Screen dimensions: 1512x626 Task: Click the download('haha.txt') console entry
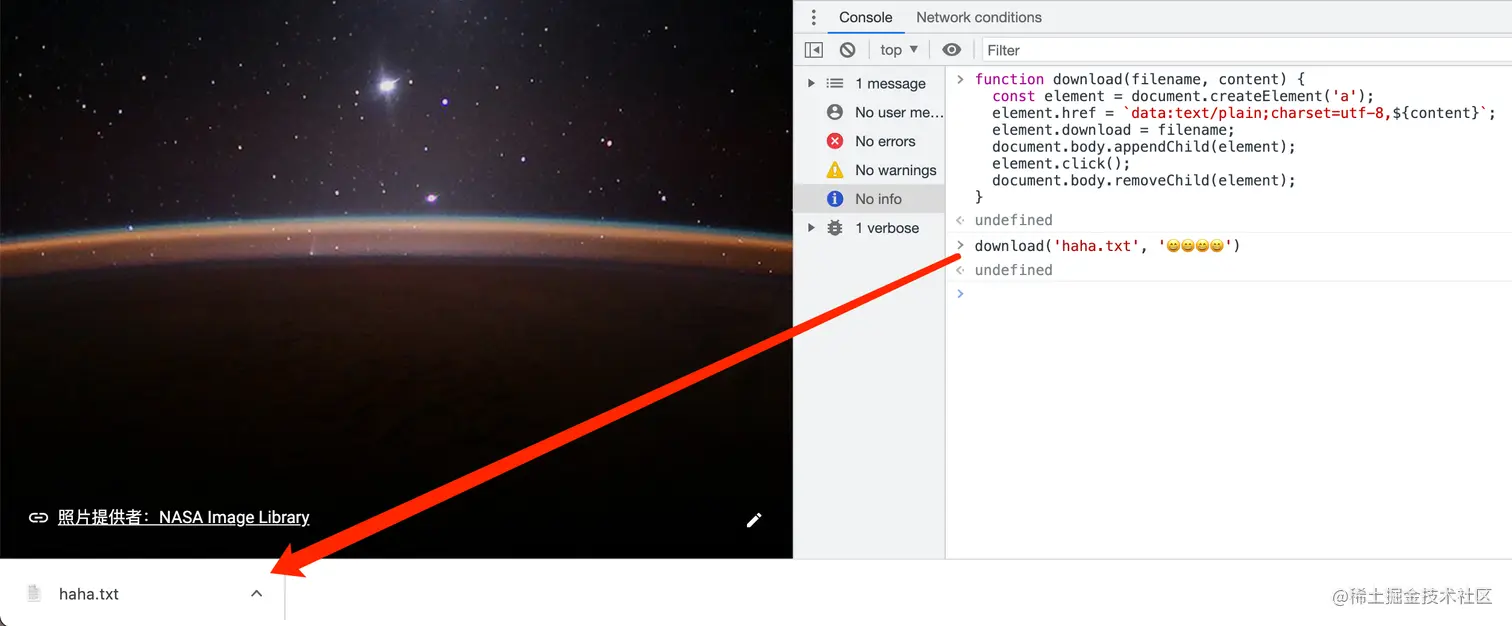click(x=1107, y=246)
